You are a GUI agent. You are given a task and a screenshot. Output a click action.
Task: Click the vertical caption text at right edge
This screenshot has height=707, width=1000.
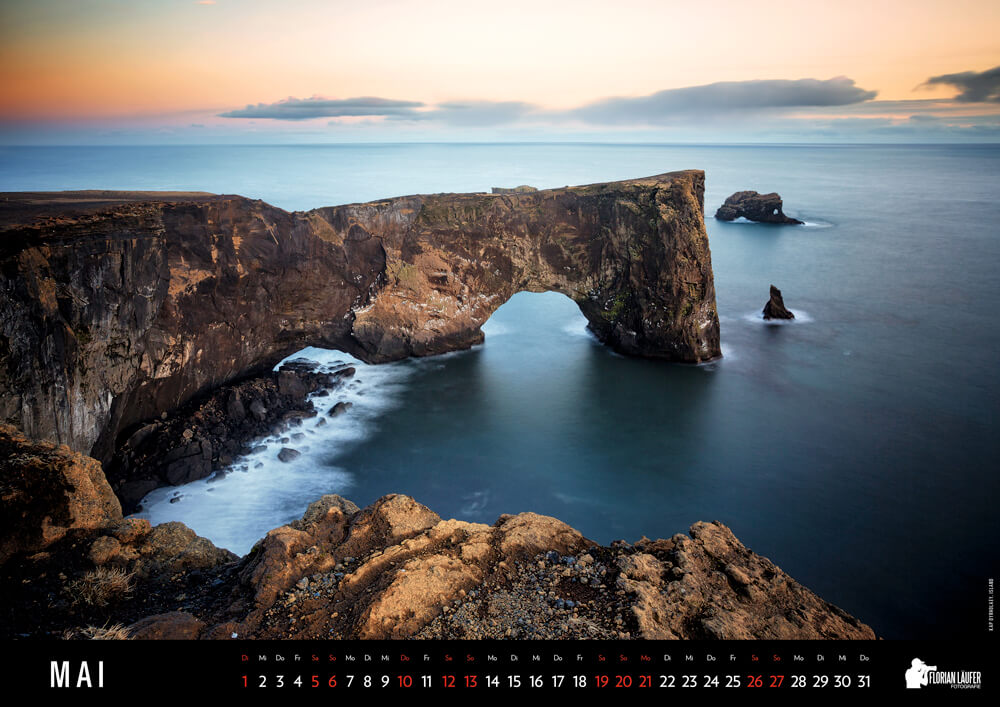tap(990, 604)
